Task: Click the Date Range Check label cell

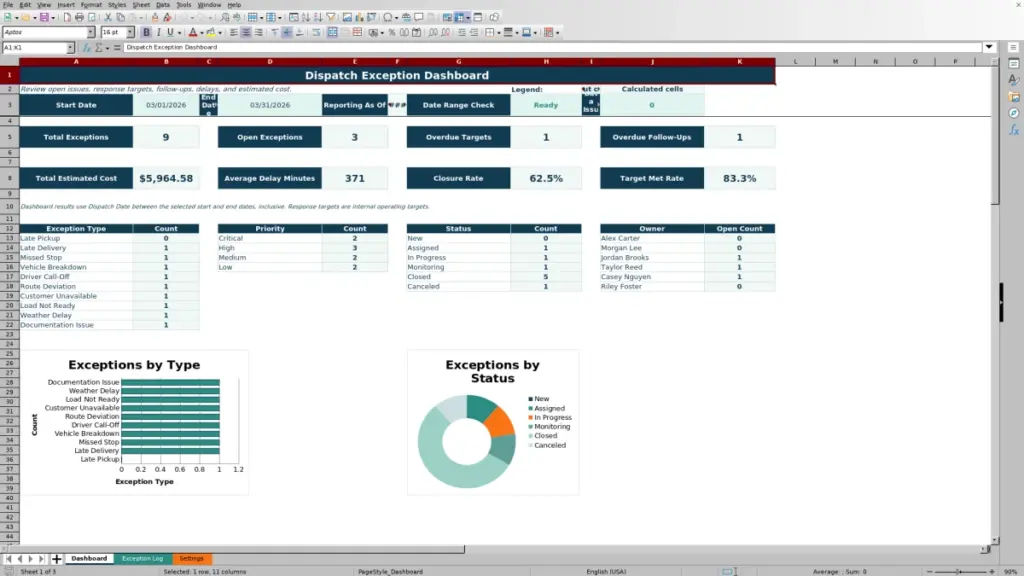Action: 458,105
